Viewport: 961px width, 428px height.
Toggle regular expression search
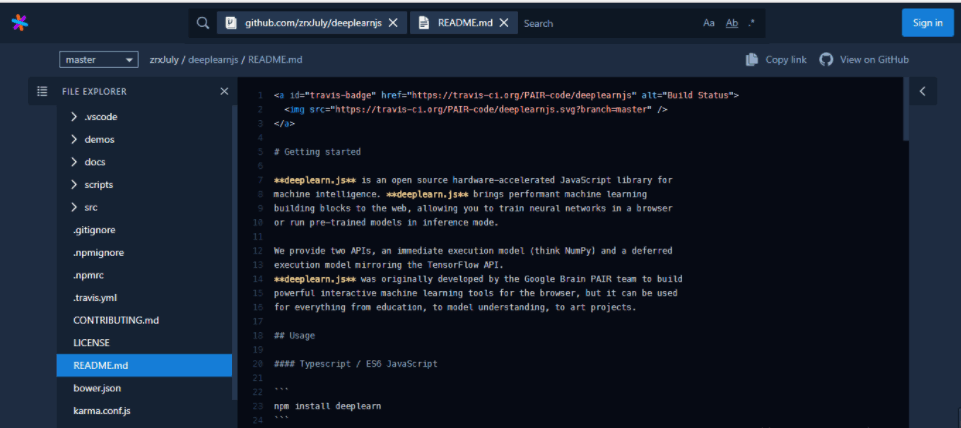coord(752,23)
